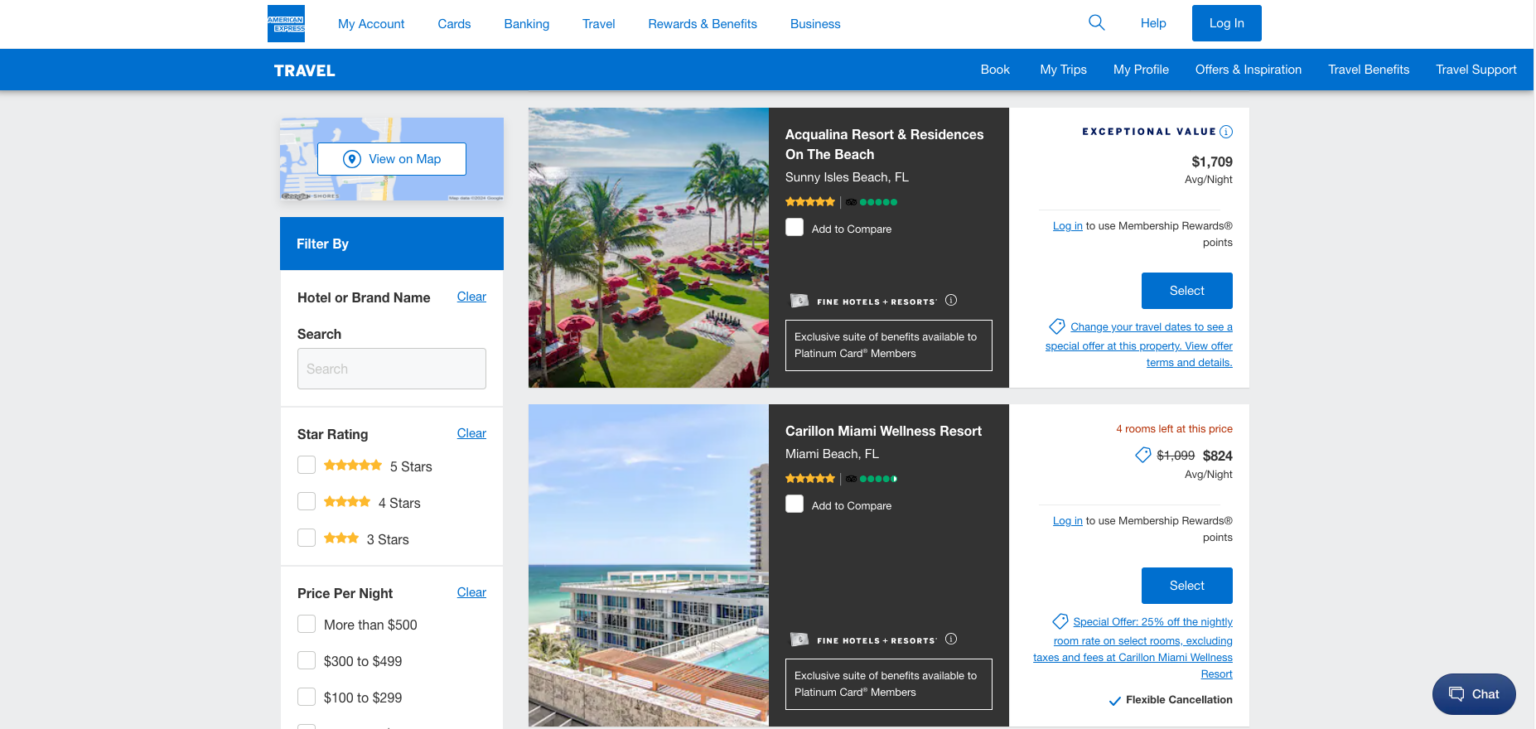1536x729 pixels.
Task: Tick Add to Compare for Acqualina Resort
Action: click(794, 228)
